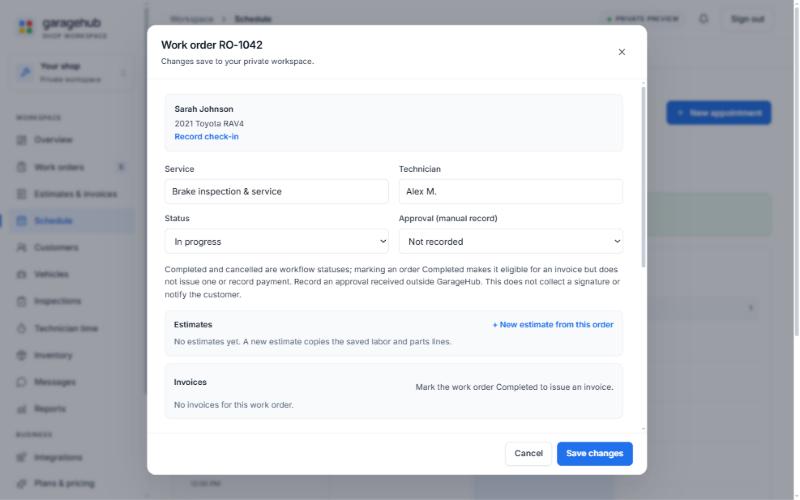800x500 pixels.
Task: Click the dialog's vertical scrollbar
Action: click(x=643, y=177)
